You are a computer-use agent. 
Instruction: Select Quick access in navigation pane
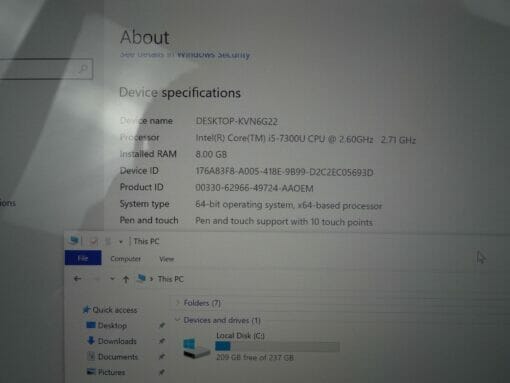(x=115, y=310)
